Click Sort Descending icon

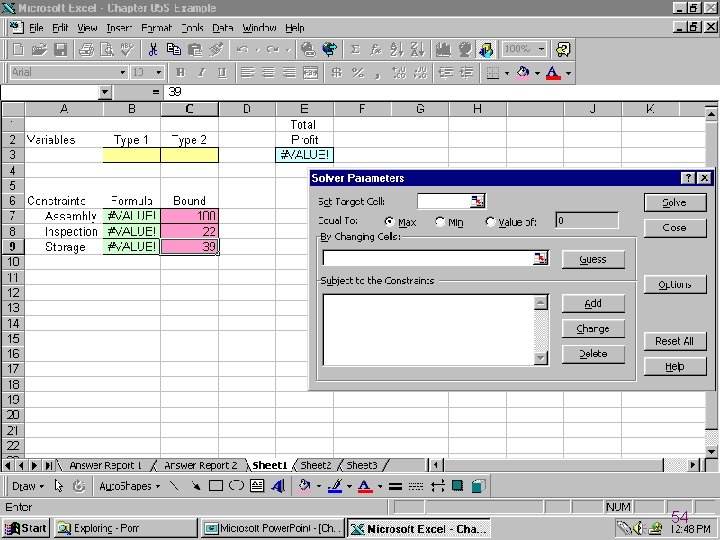[417, 50]
